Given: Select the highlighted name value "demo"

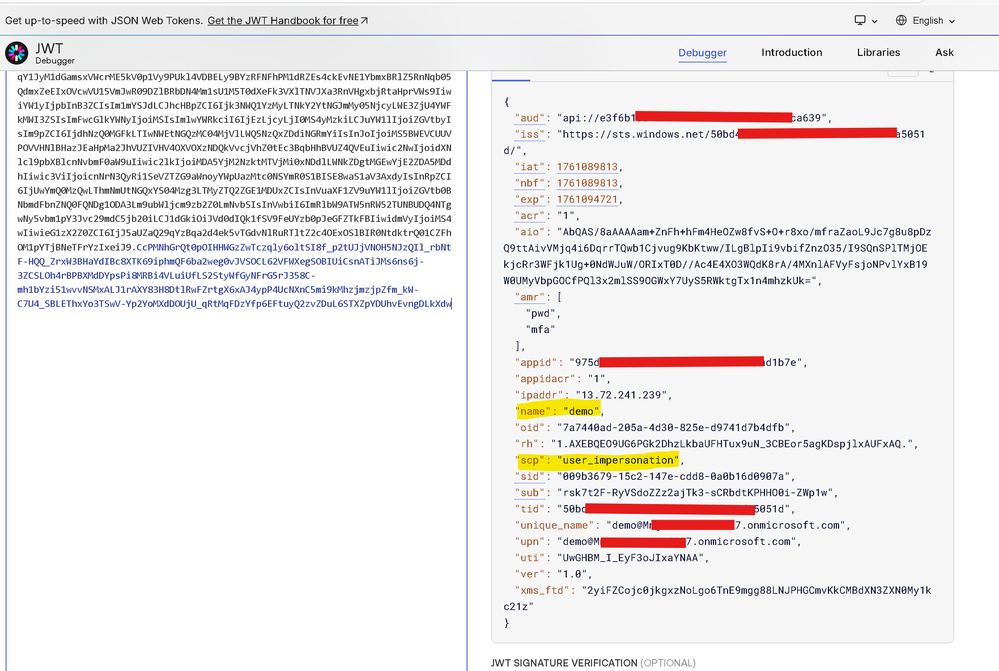Looking at the screenshot, I should (x=581, y=411).
